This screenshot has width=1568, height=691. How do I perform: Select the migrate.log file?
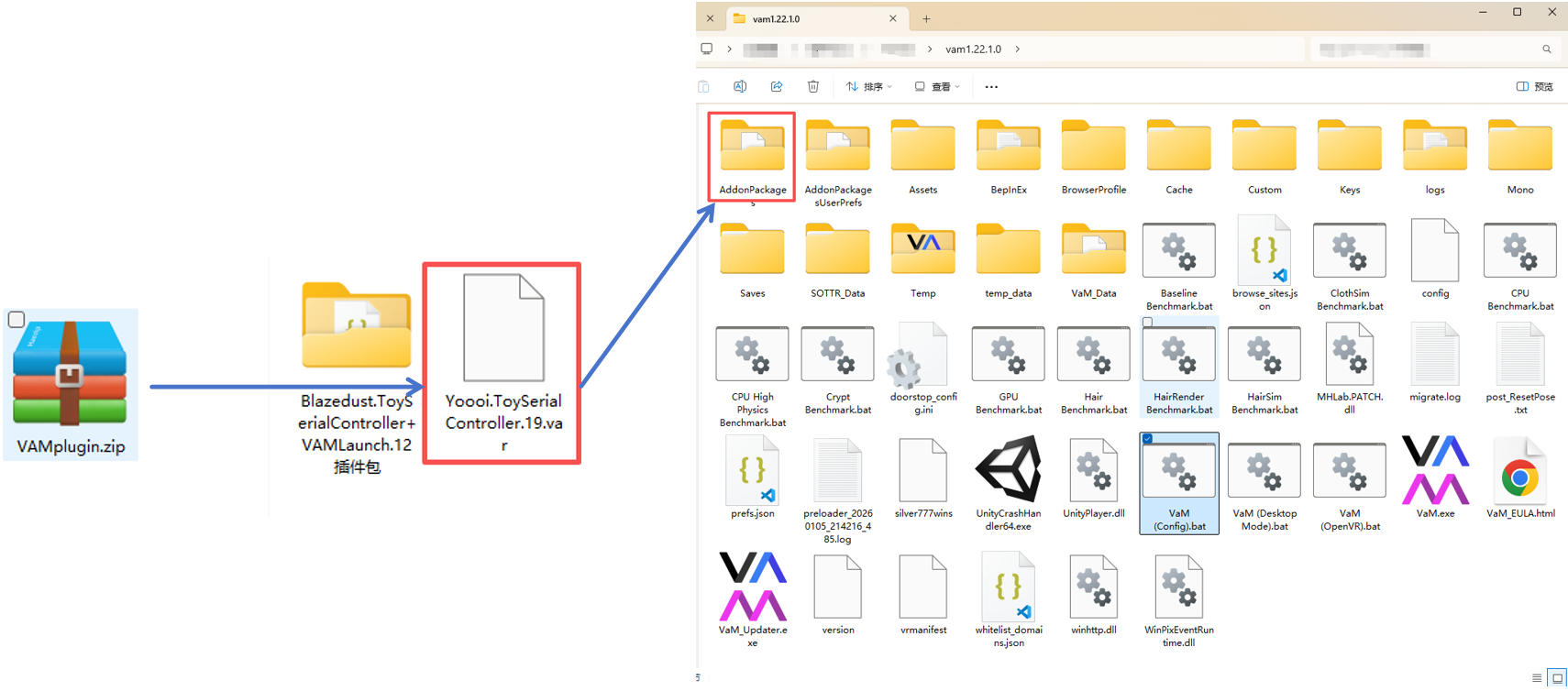[x=1435, y=362]
